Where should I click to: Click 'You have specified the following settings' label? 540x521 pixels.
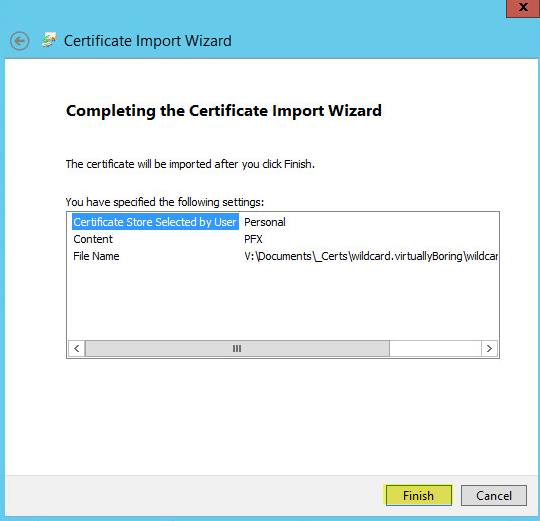click(165, 202)
